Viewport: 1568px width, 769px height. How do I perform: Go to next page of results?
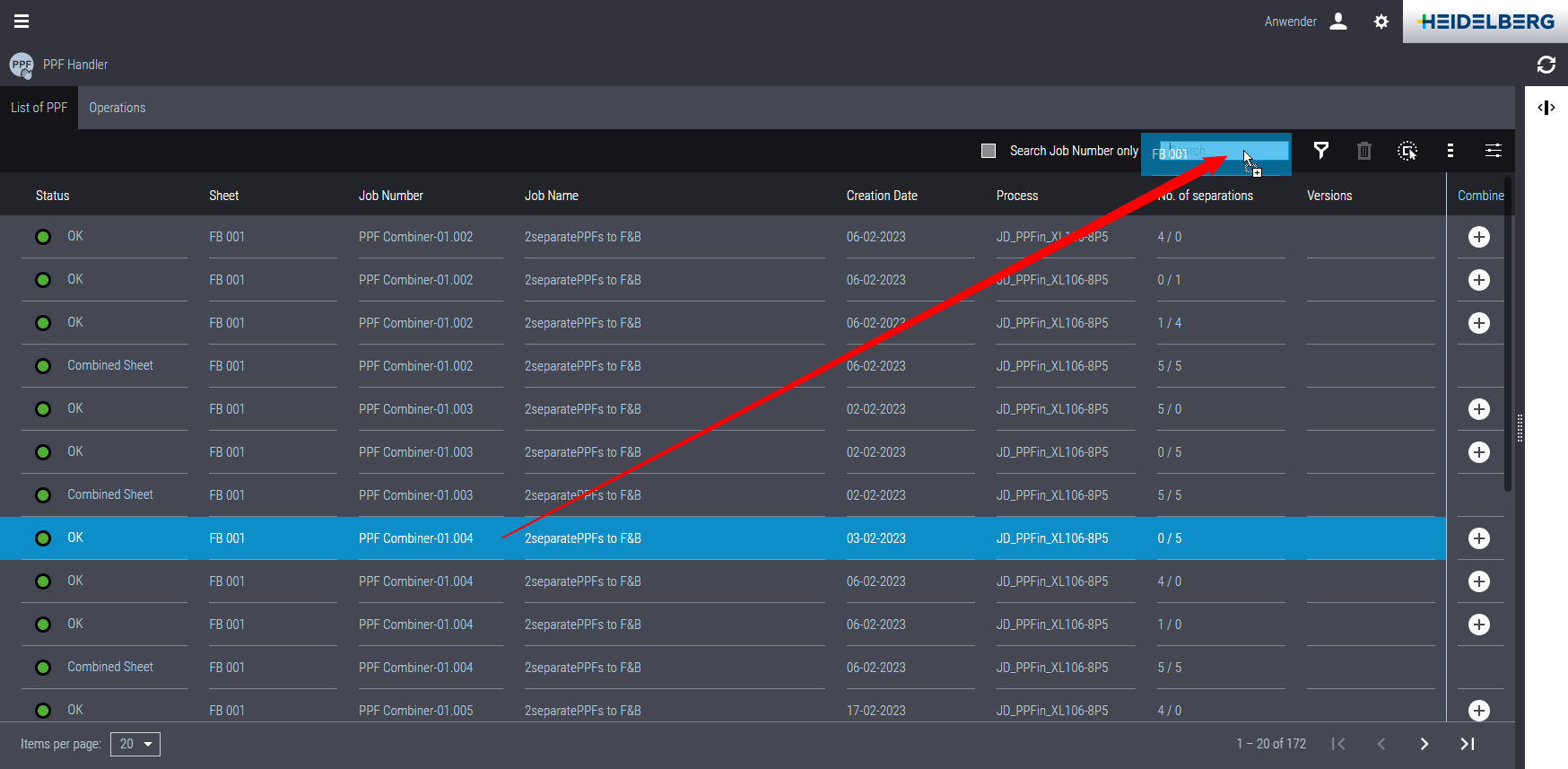coord(1424,744)
